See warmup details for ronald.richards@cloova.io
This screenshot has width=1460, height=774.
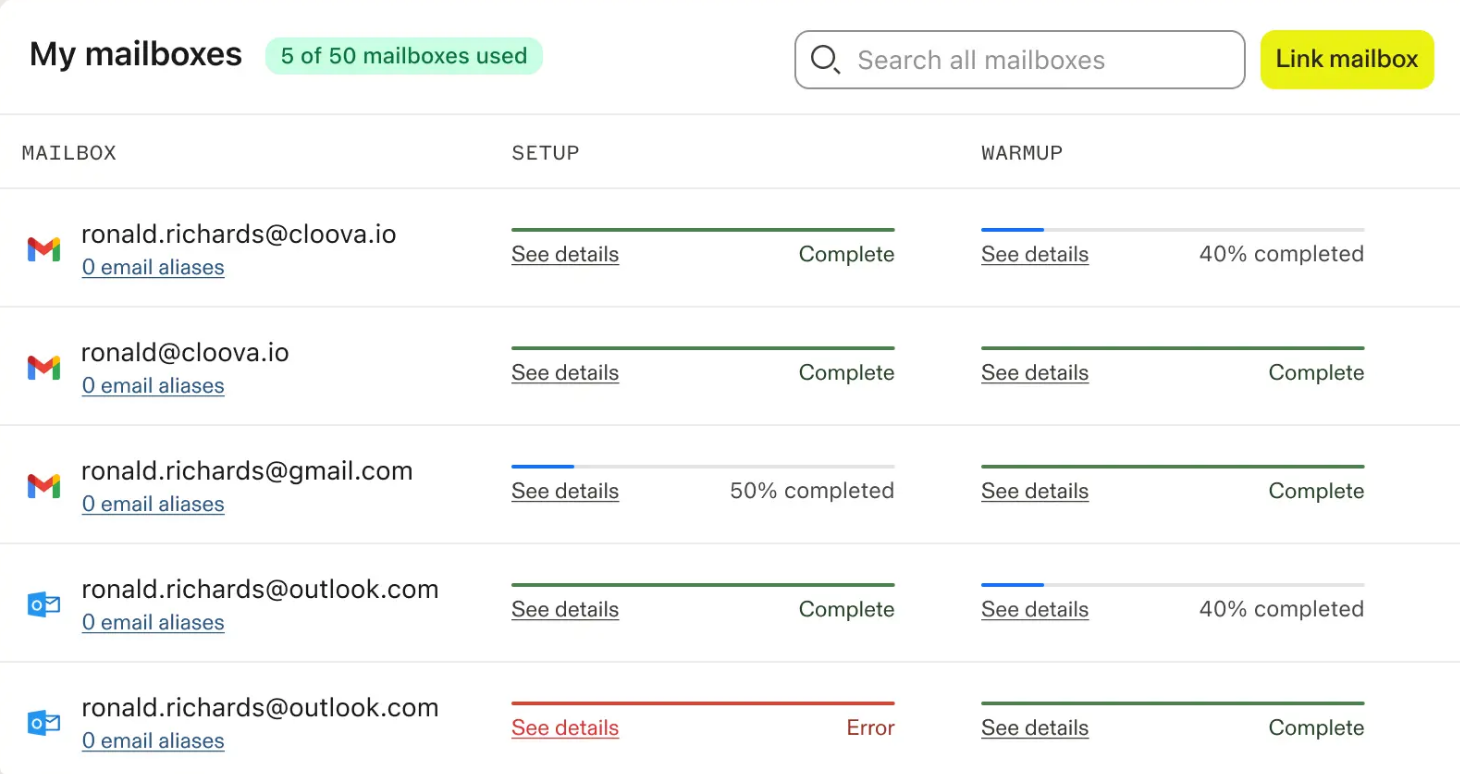[x=1034, y=254]
